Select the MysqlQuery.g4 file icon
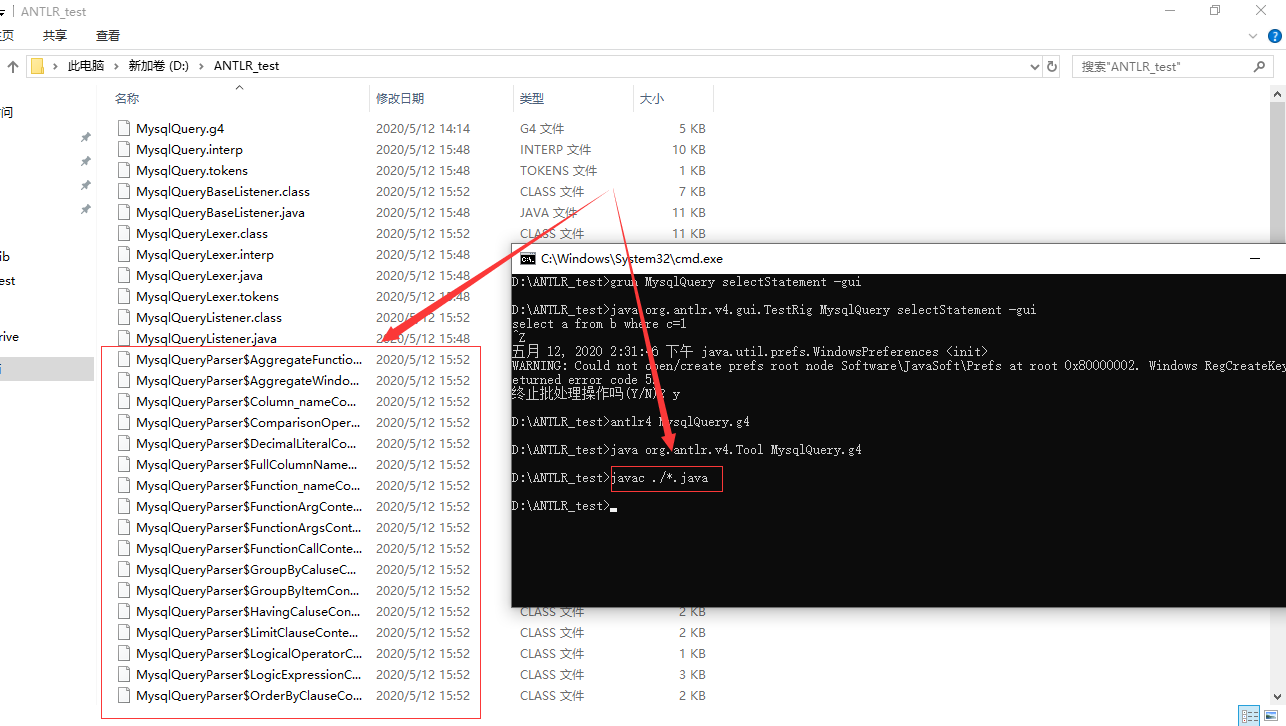 pos(124,128)
